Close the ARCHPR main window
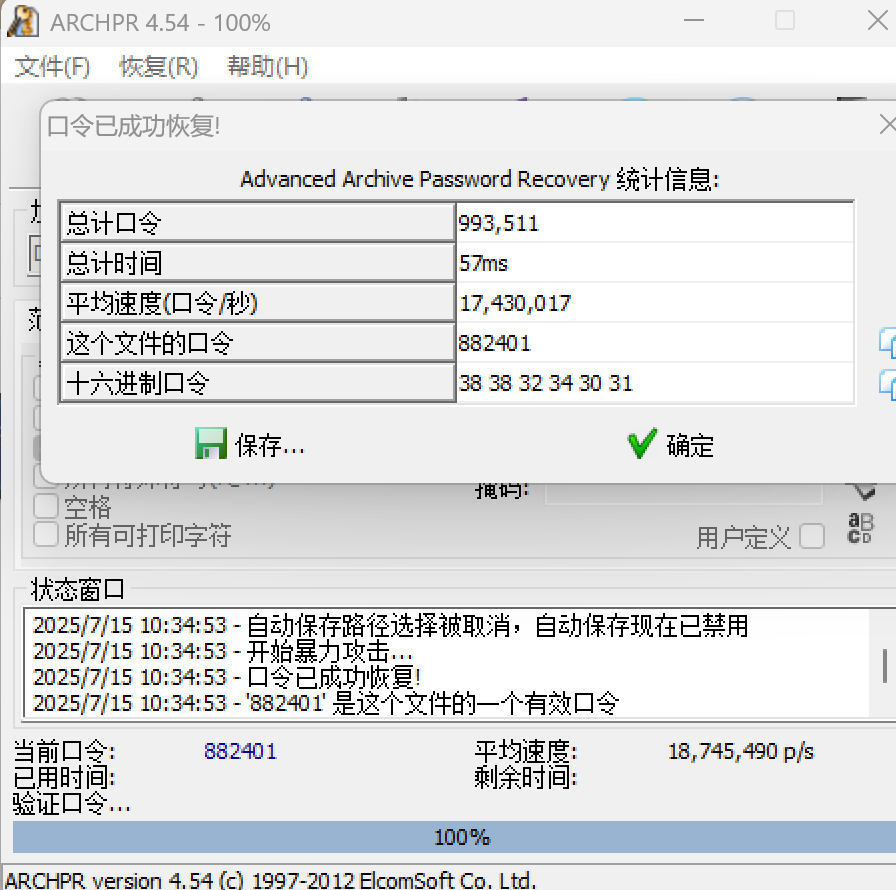The height and width of the screenshot is (890, 896). pos(878,21)
